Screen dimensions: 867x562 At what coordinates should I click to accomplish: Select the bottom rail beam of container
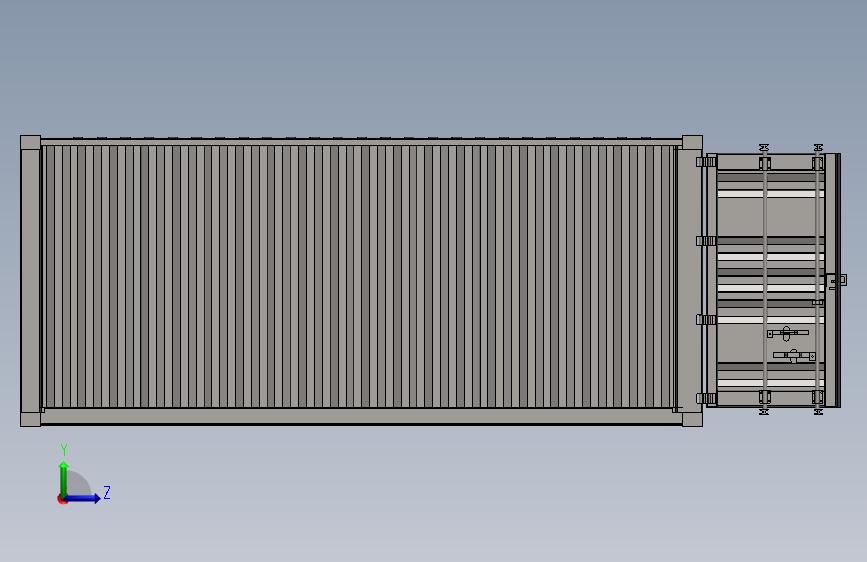pyautogui.click(x=362, y=417)
